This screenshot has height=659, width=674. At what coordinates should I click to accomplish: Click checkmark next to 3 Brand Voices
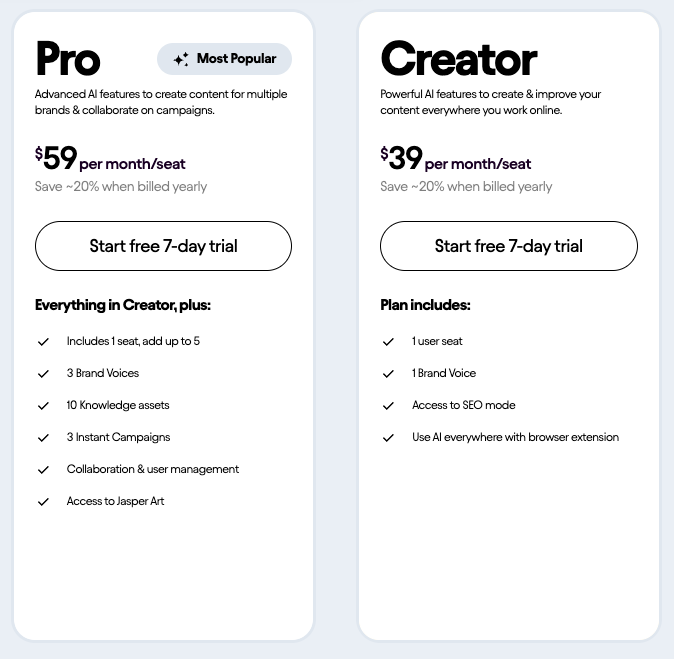click(43, 374)
